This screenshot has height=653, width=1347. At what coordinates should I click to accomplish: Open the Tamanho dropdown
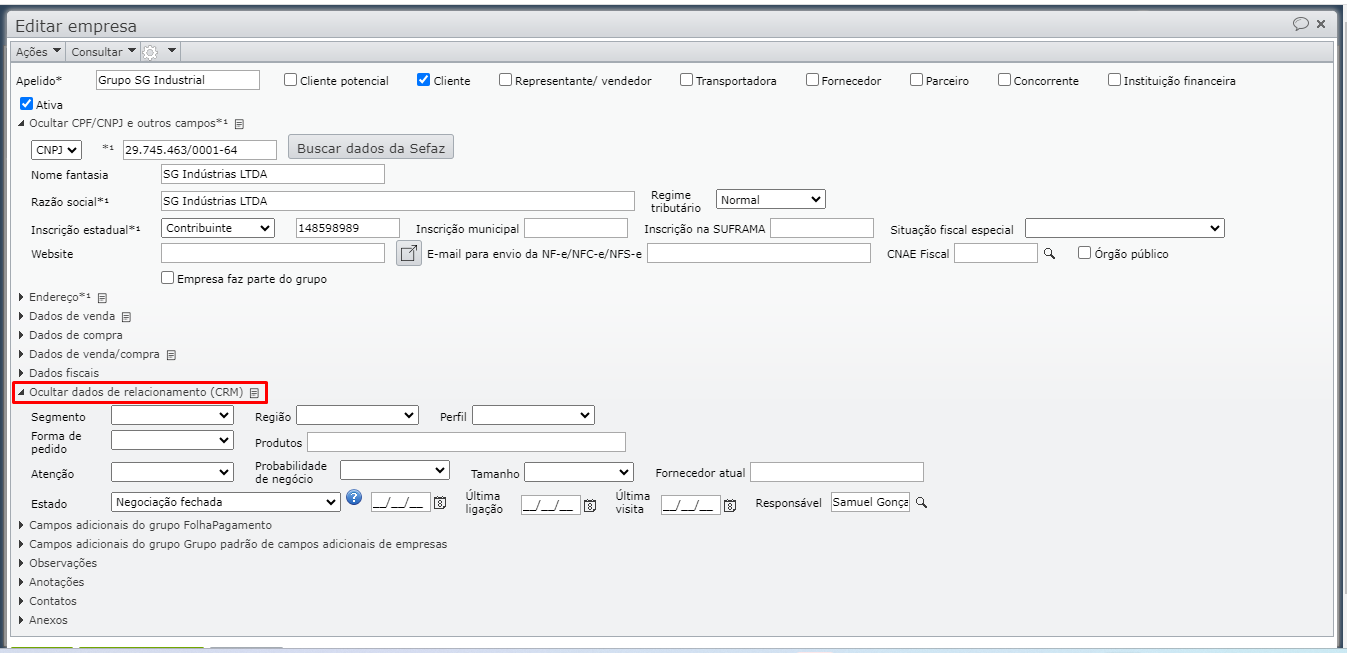click(x=579, y=472)
